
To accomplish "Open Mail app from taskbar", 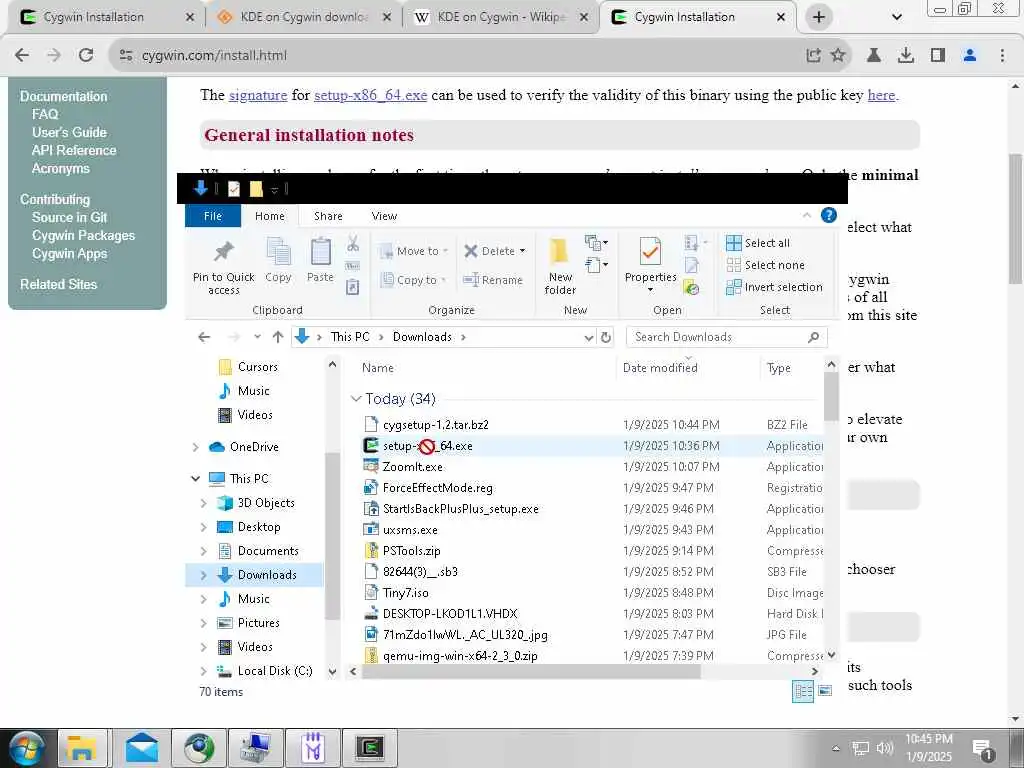I will coord(141,748).
